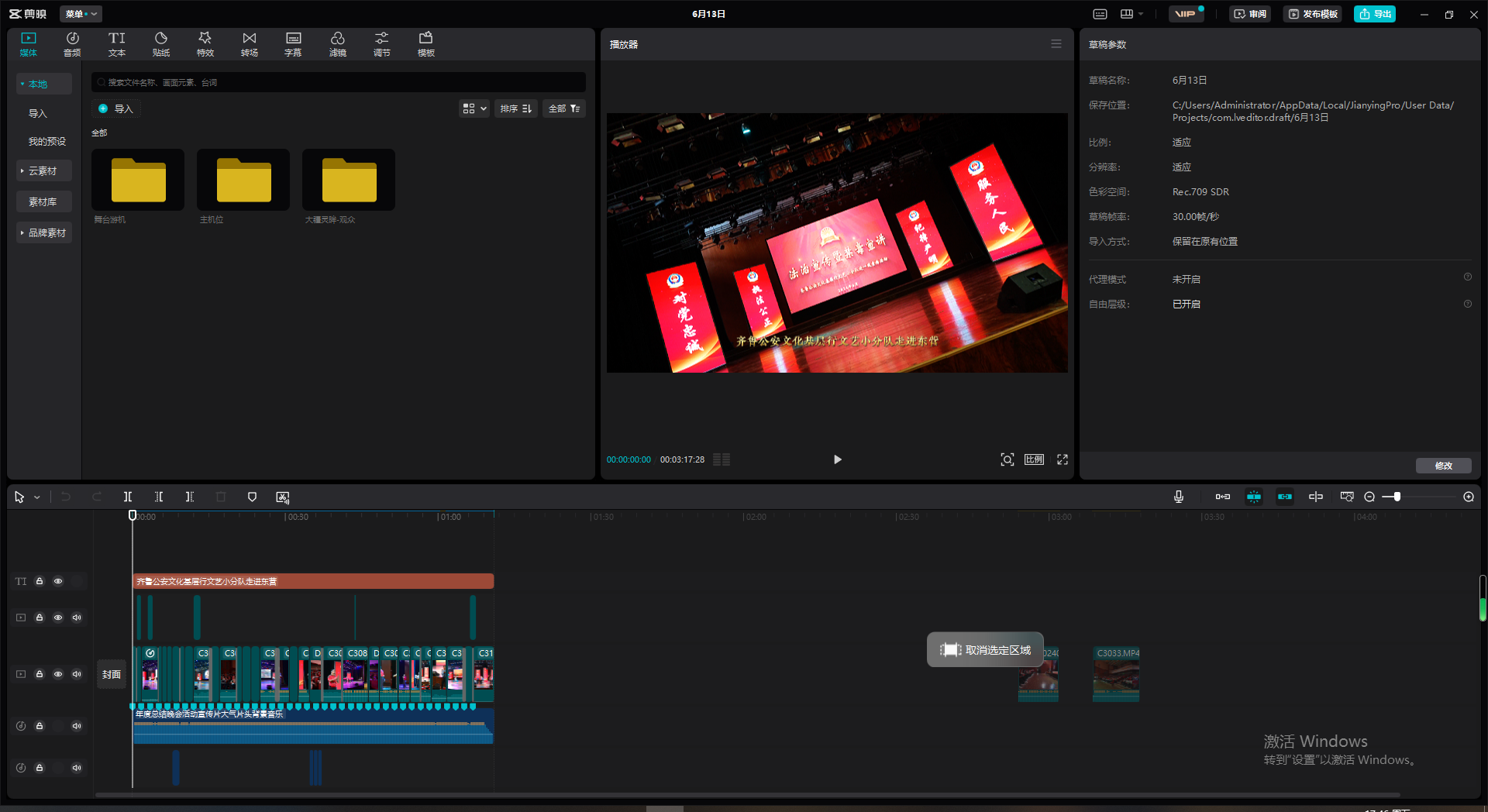1488x812 pixels.
Task: Open the player panel hamburger menu
Action: tap(1056, 44)
